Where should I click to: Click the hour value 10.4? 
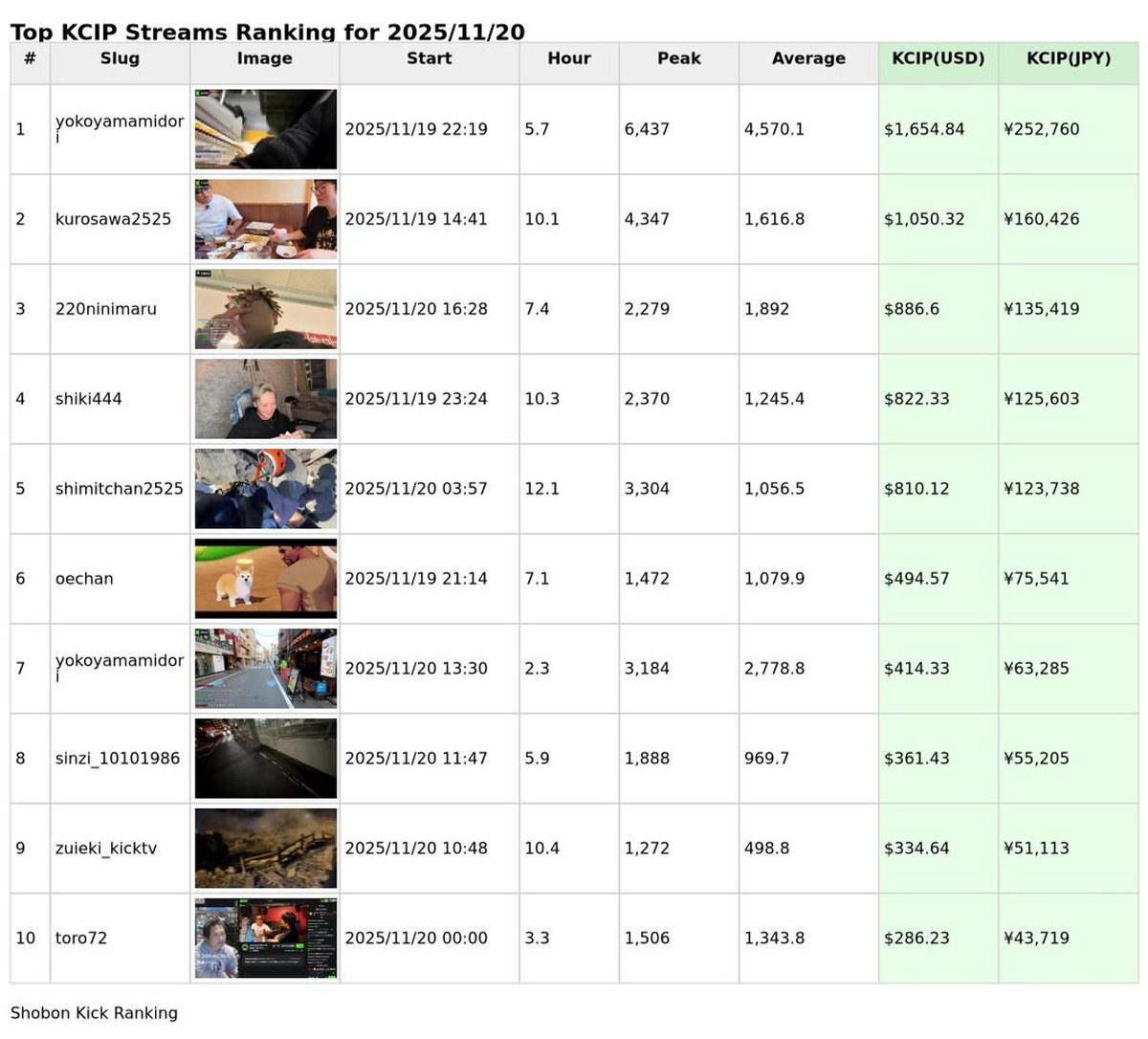[541, 849]
